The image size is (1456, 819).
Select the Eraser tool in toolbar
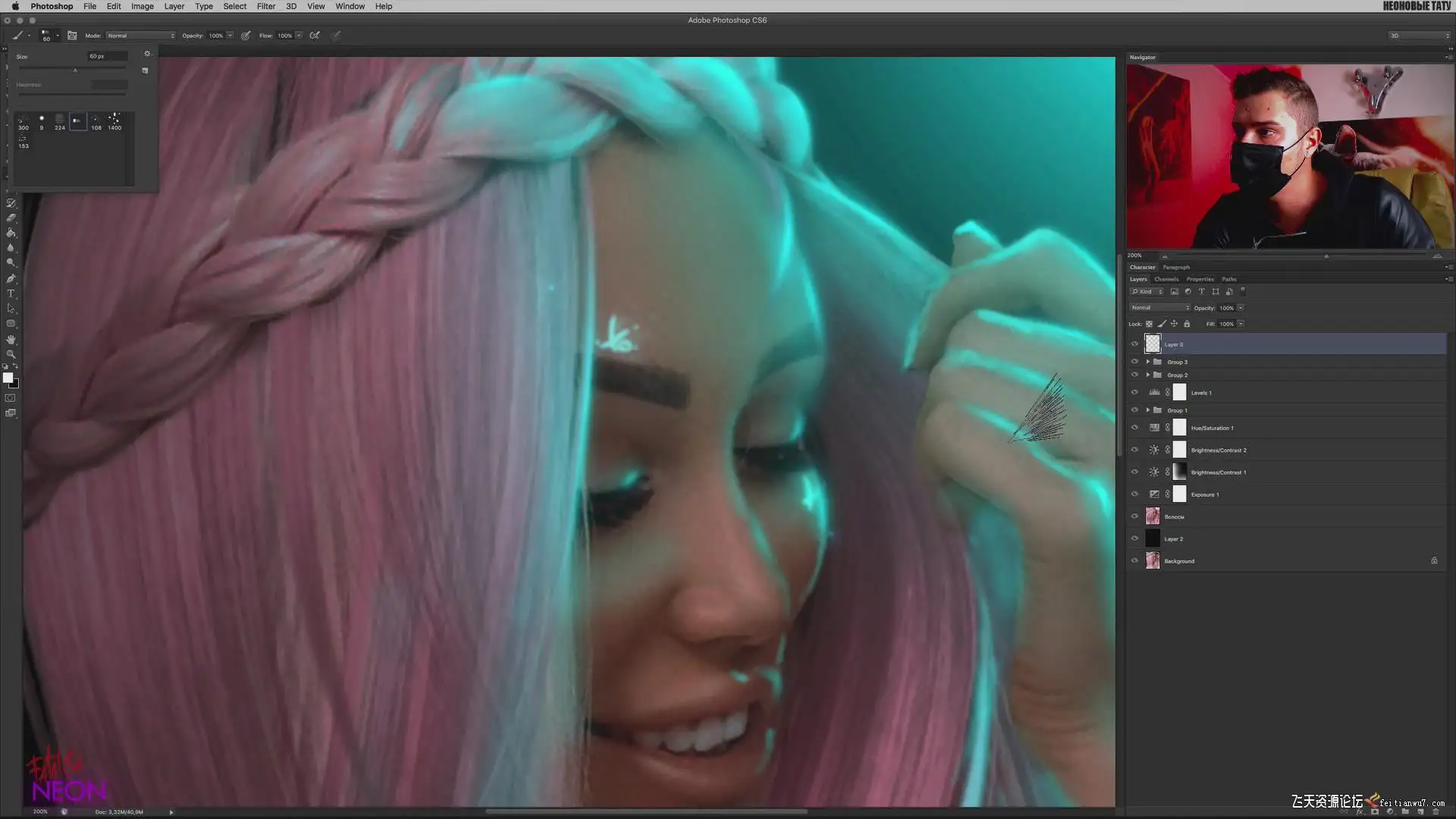[11, 218]
